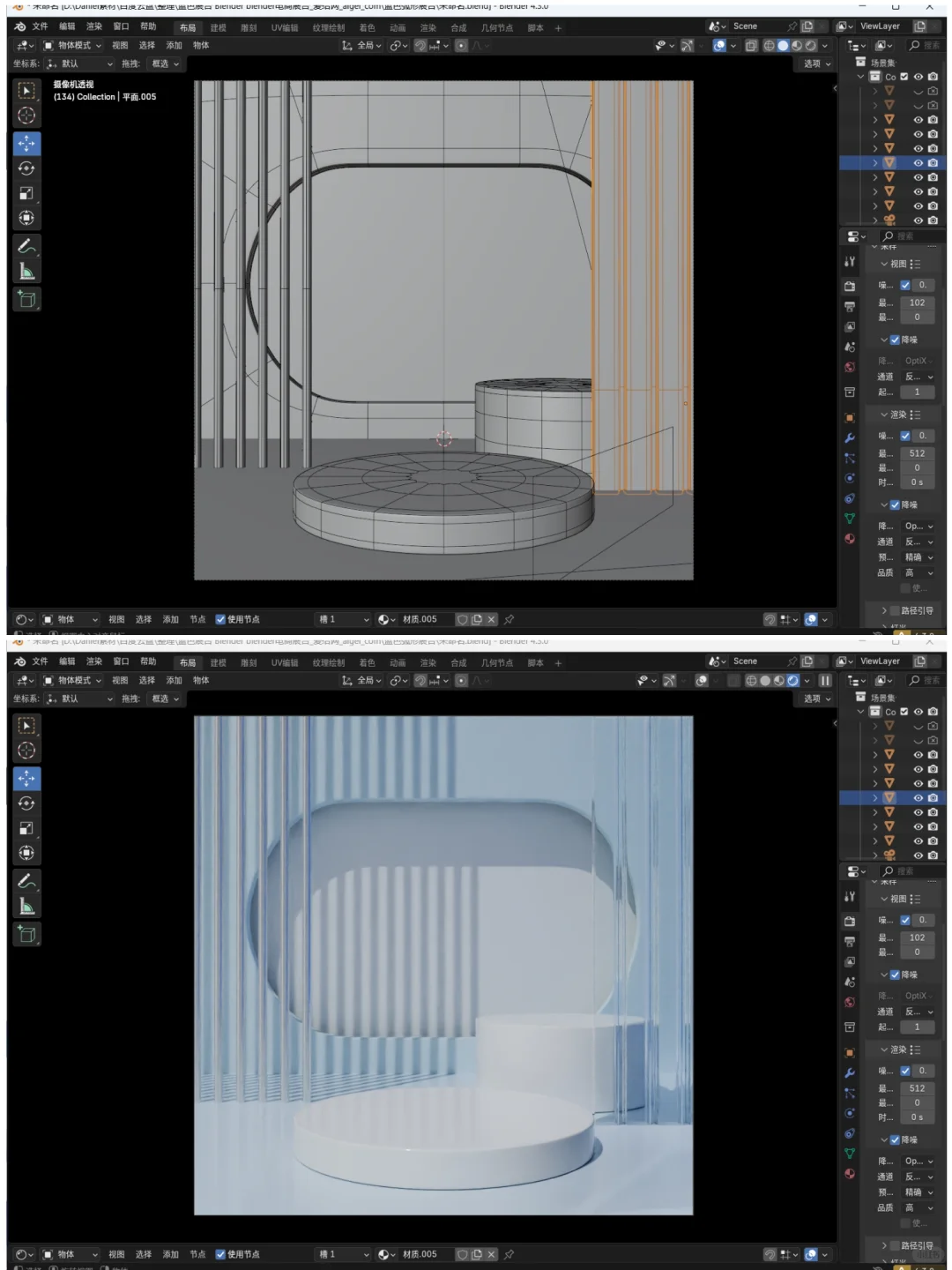Screen dimensions: 952x1270
Task: Switch to solid shading in bottom window
Action: 765,681
